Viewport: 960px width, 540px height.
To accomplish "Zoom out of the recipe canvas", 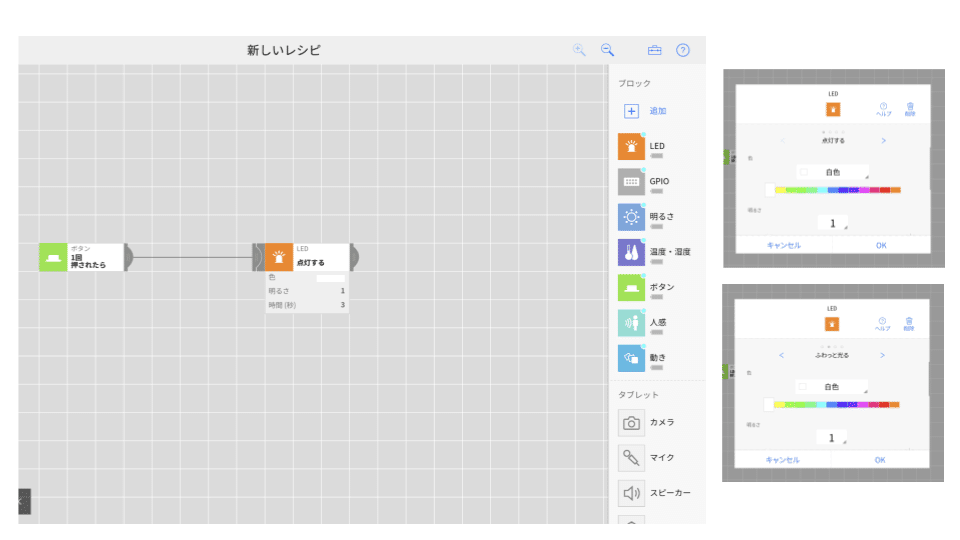I will coord(607,50).
